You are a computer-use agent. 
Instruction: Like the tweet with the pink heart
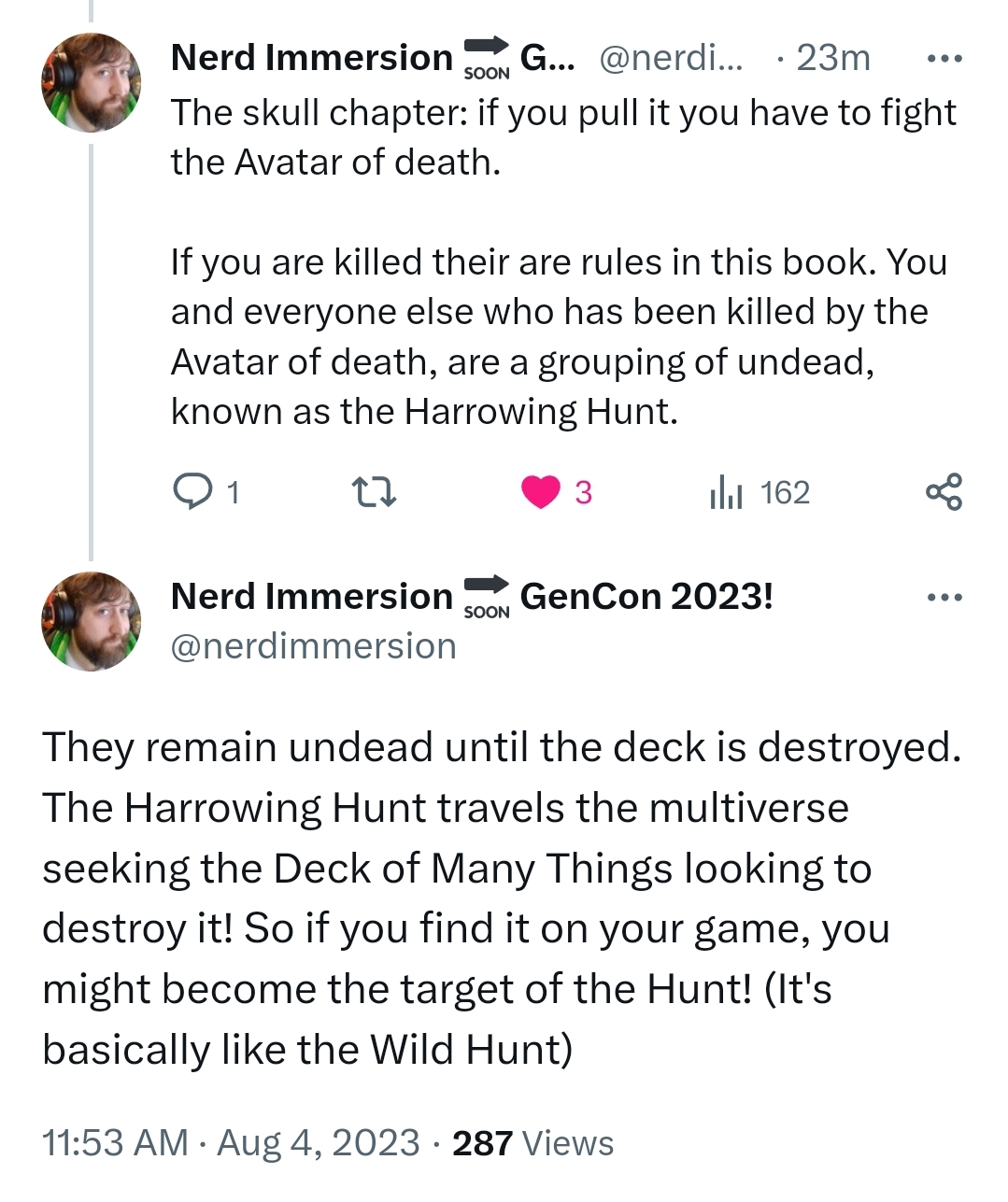pos(541,491)
